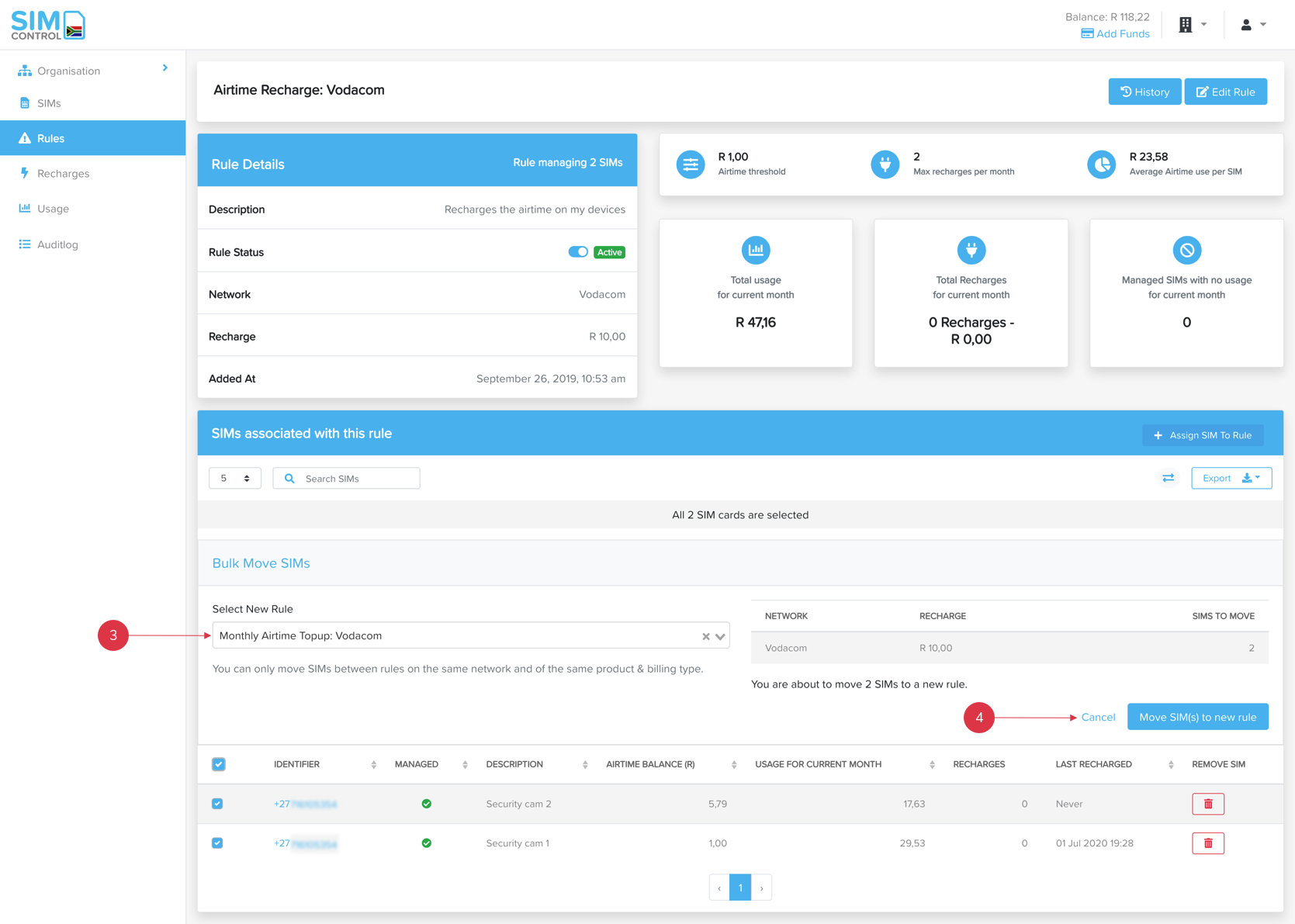Select Rules in the sidebar
The width and height of the screenshot is (1295, 924).
click(x=92, y=138)
